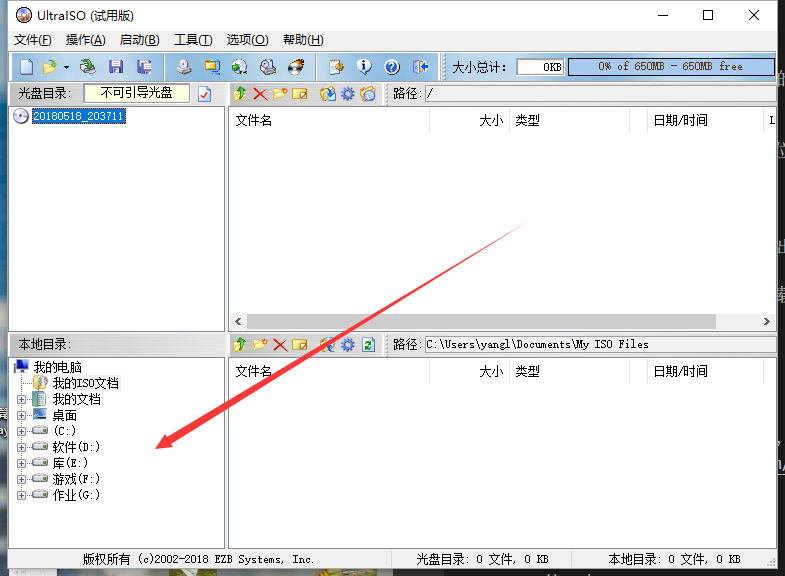This screenshot has height=576, width=785.
Task: Click the 650MB disc capacity bar
Action: [671, 67]
